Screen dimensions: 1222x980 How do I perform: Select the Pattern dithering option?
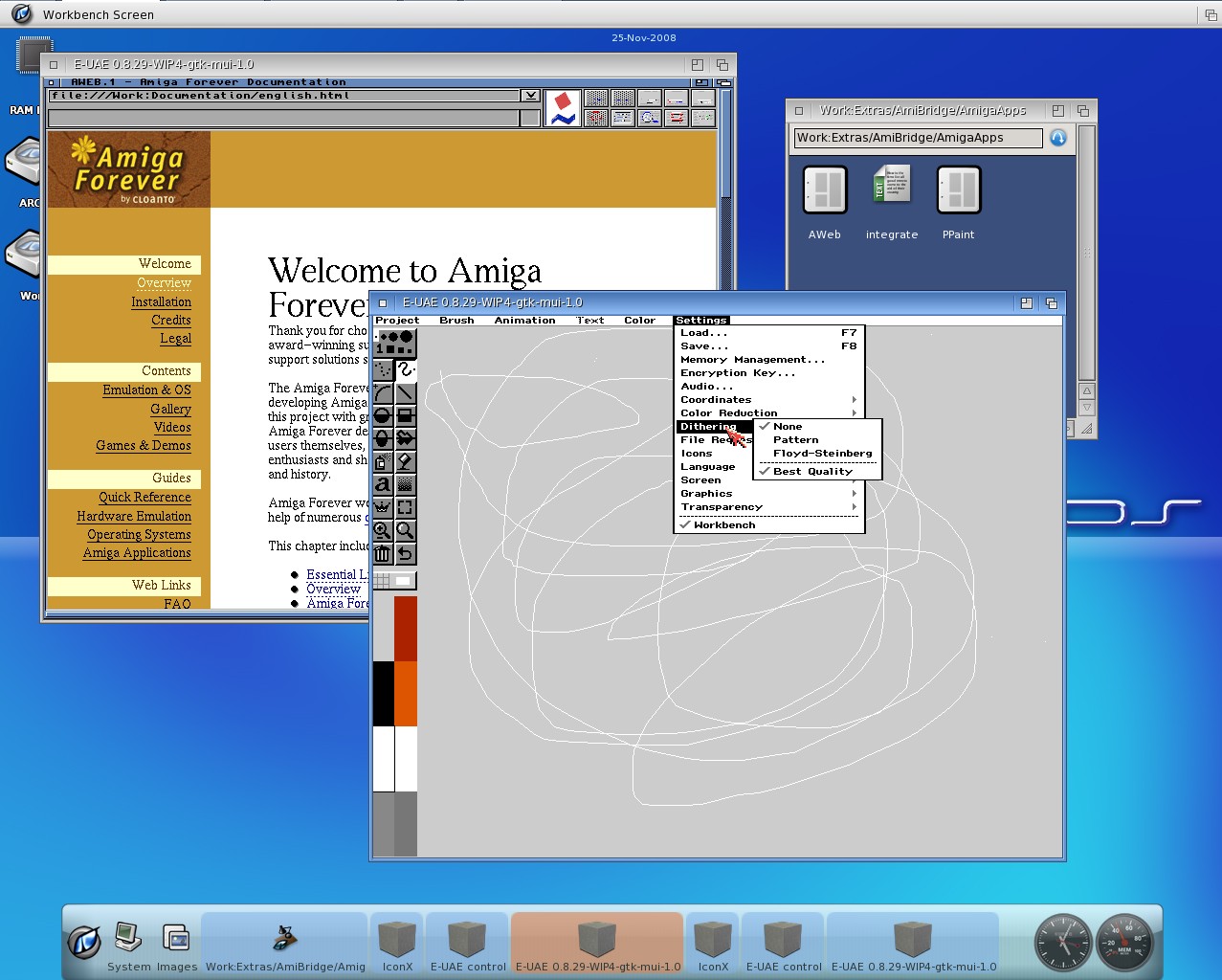[817, 440]
